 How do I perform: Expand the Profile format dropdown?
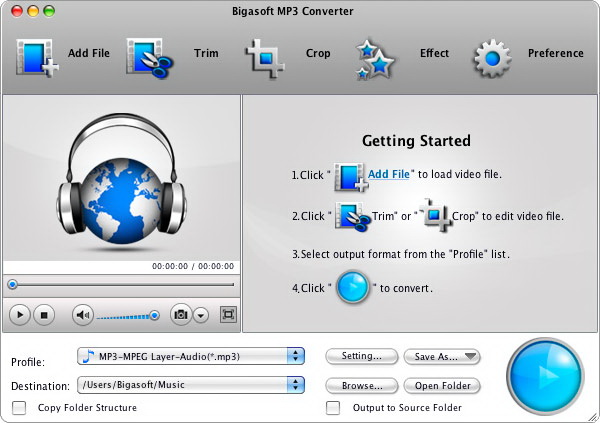click(295, 356)
